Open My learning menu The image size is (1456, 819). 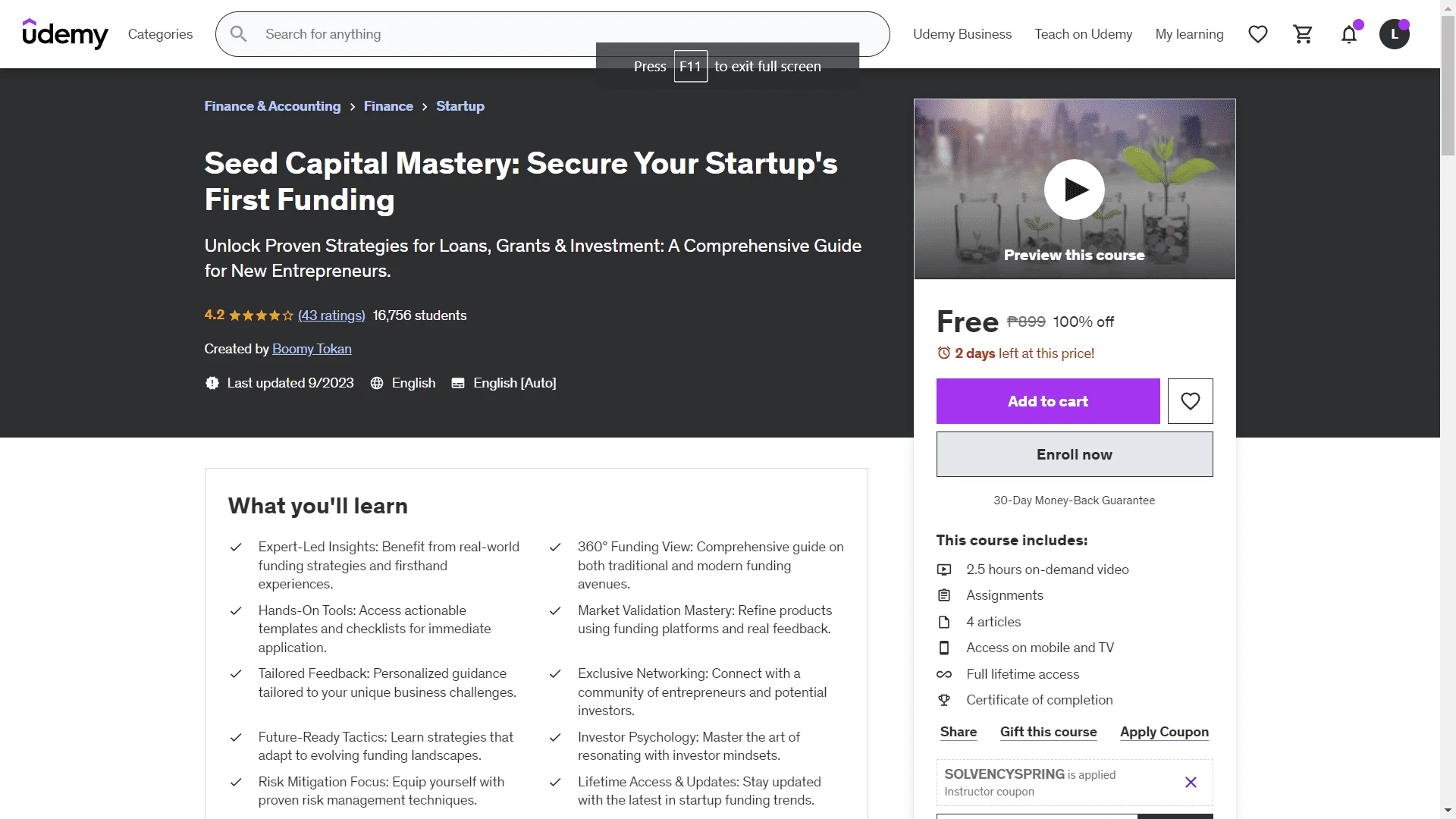pos(1189,34)
